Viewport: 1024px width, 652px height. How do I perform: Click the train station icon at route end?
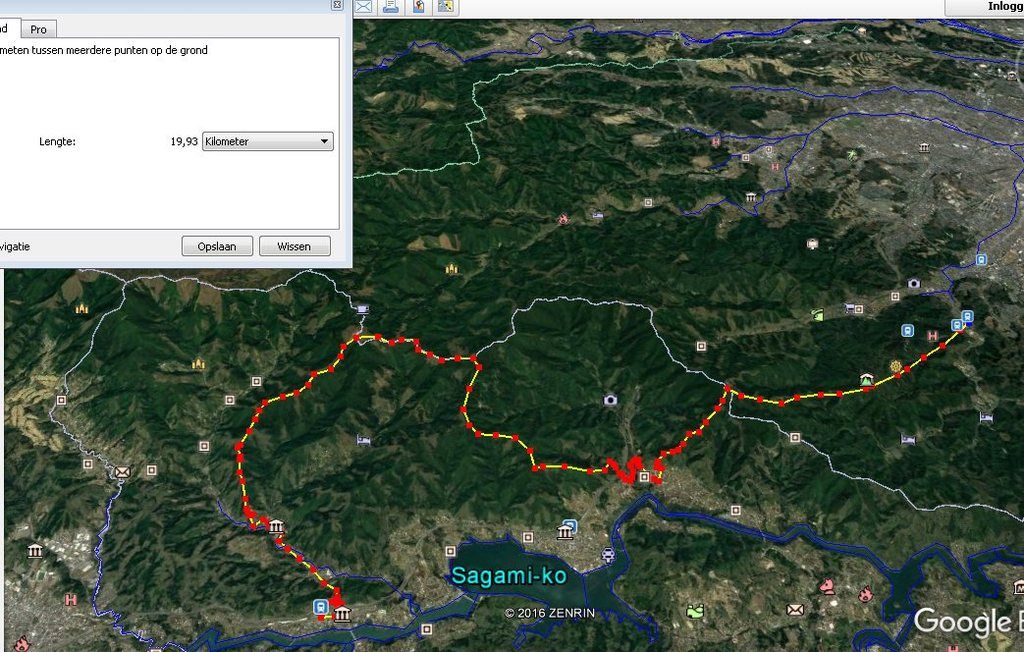(967, 317)
